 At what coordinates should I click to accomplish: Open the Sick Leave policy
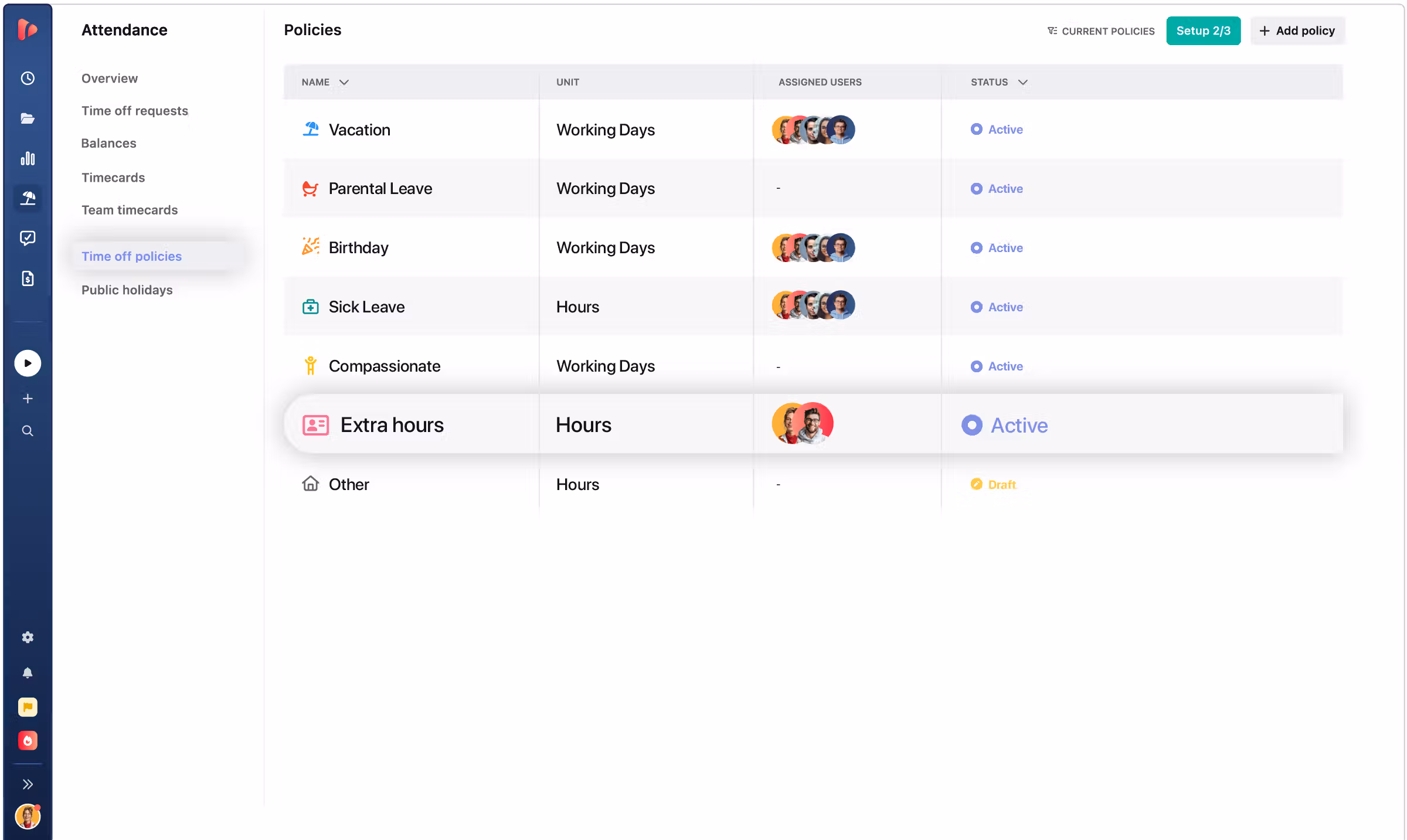point(813,307)
